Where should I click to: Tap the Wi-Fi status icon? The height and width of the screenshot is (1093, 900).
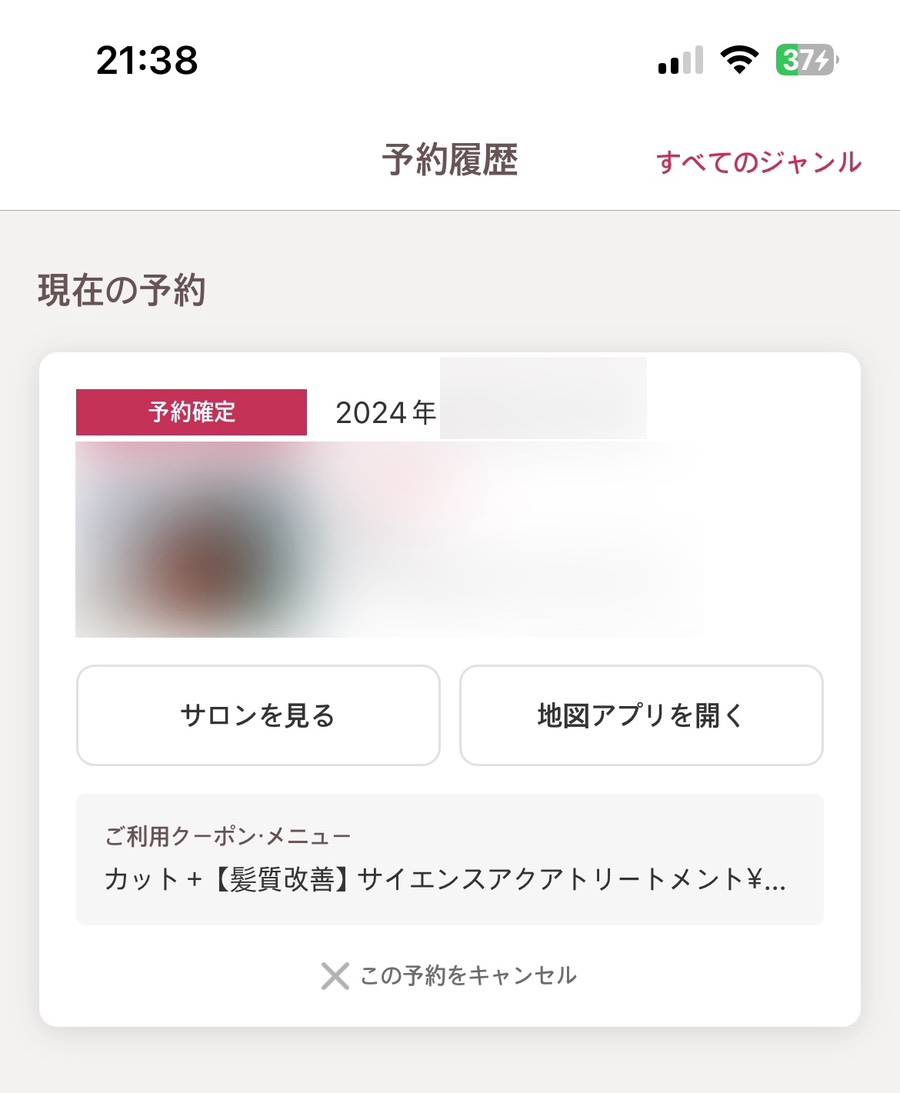(740, 59)
